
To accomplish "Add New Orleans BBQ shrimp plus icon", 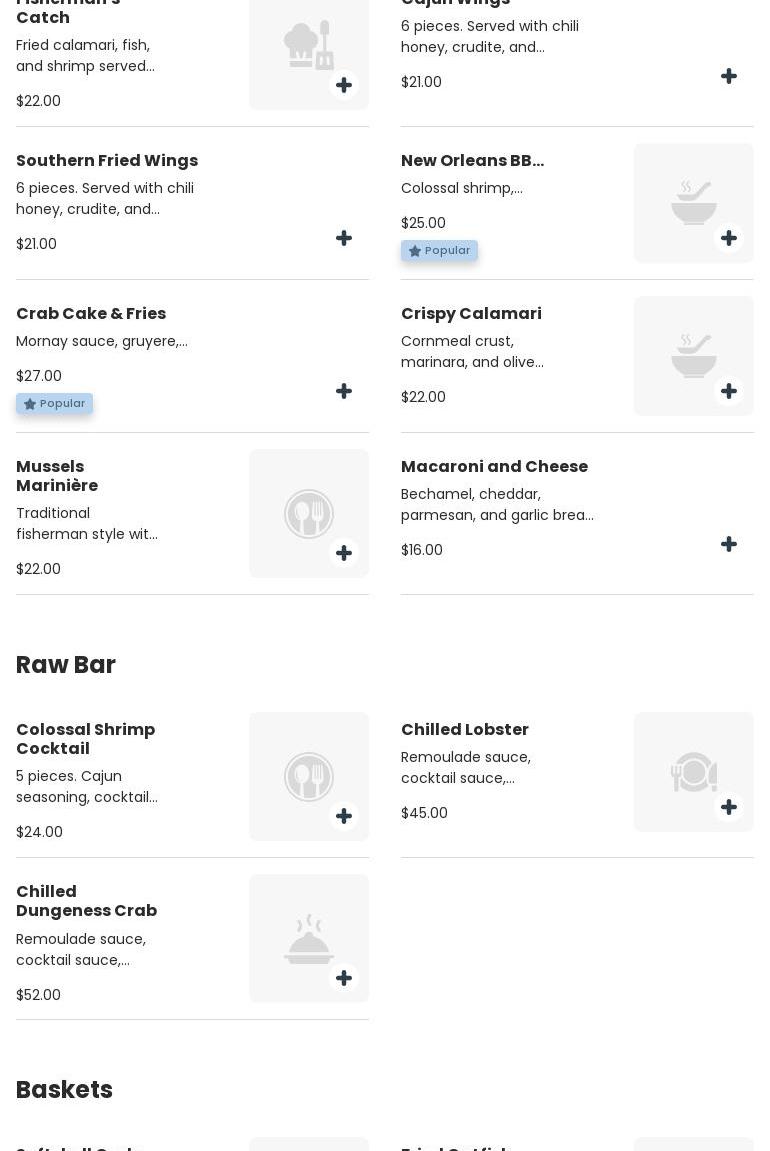I will [x=729, y=239].
